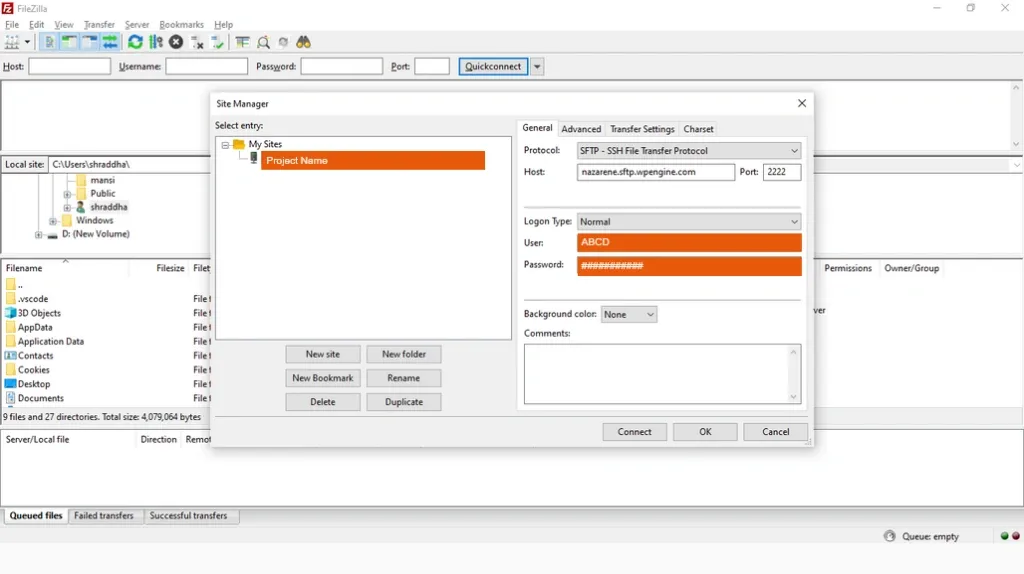Image resolution: width=1024 pixels, height=574 pixels.
Task: Select AppData in the local file list
Action: 35,327
